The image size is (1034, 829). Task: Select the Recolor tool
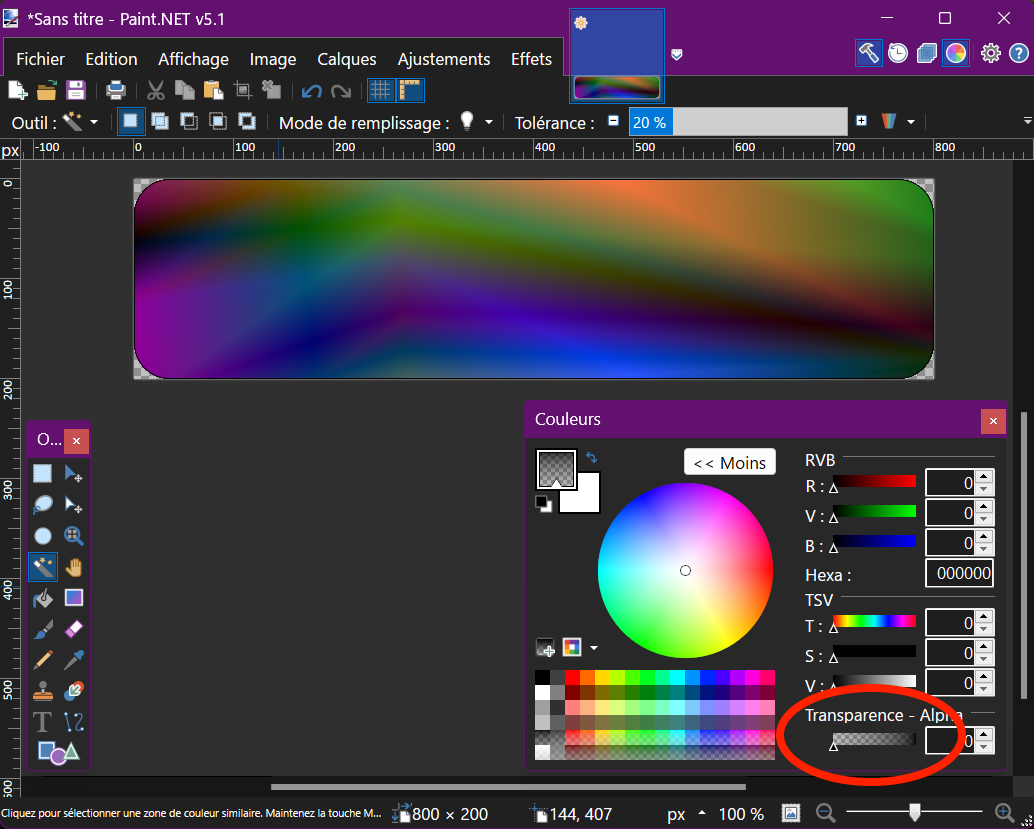73,691
